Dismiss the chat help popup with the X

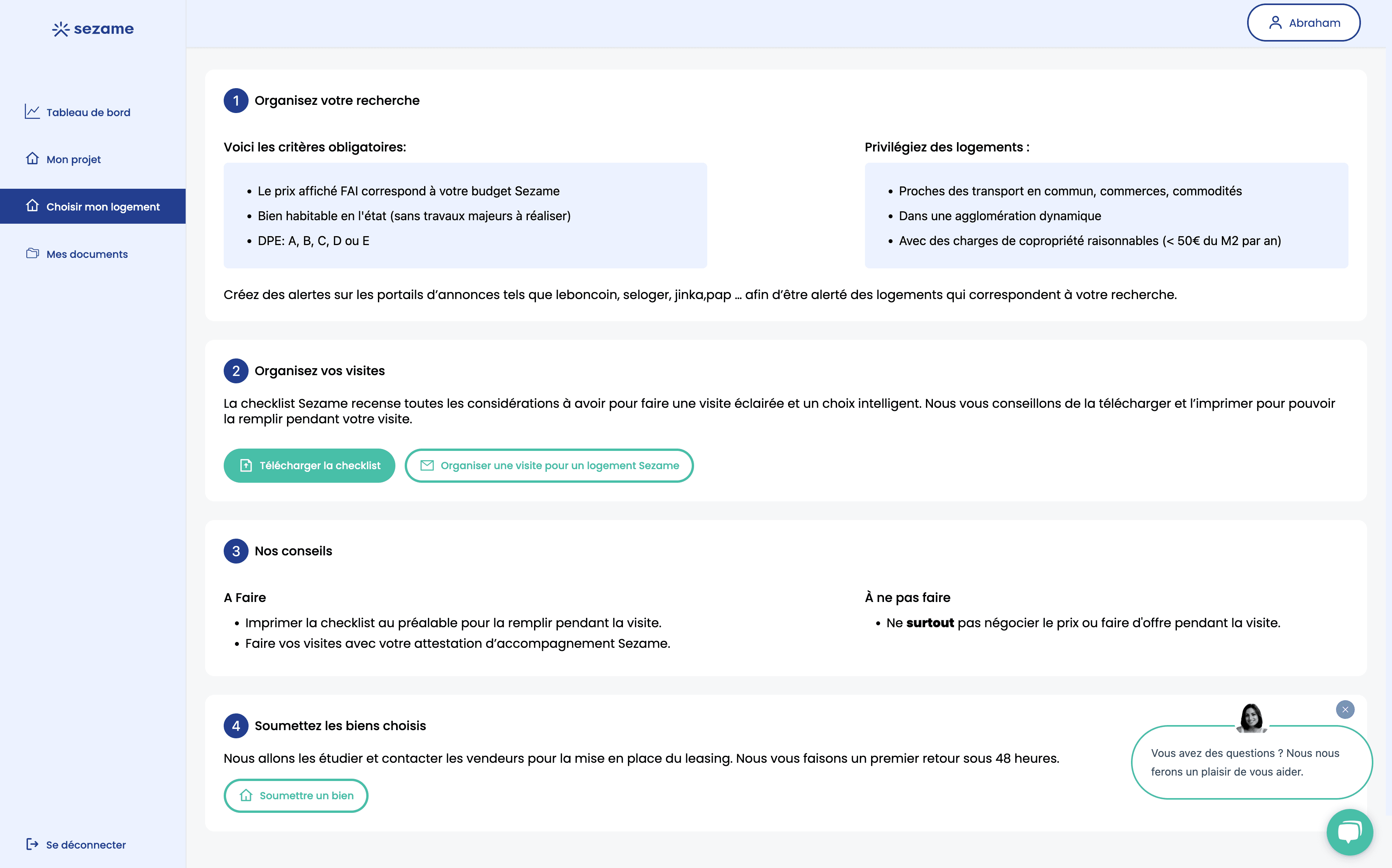(1345, 710)
